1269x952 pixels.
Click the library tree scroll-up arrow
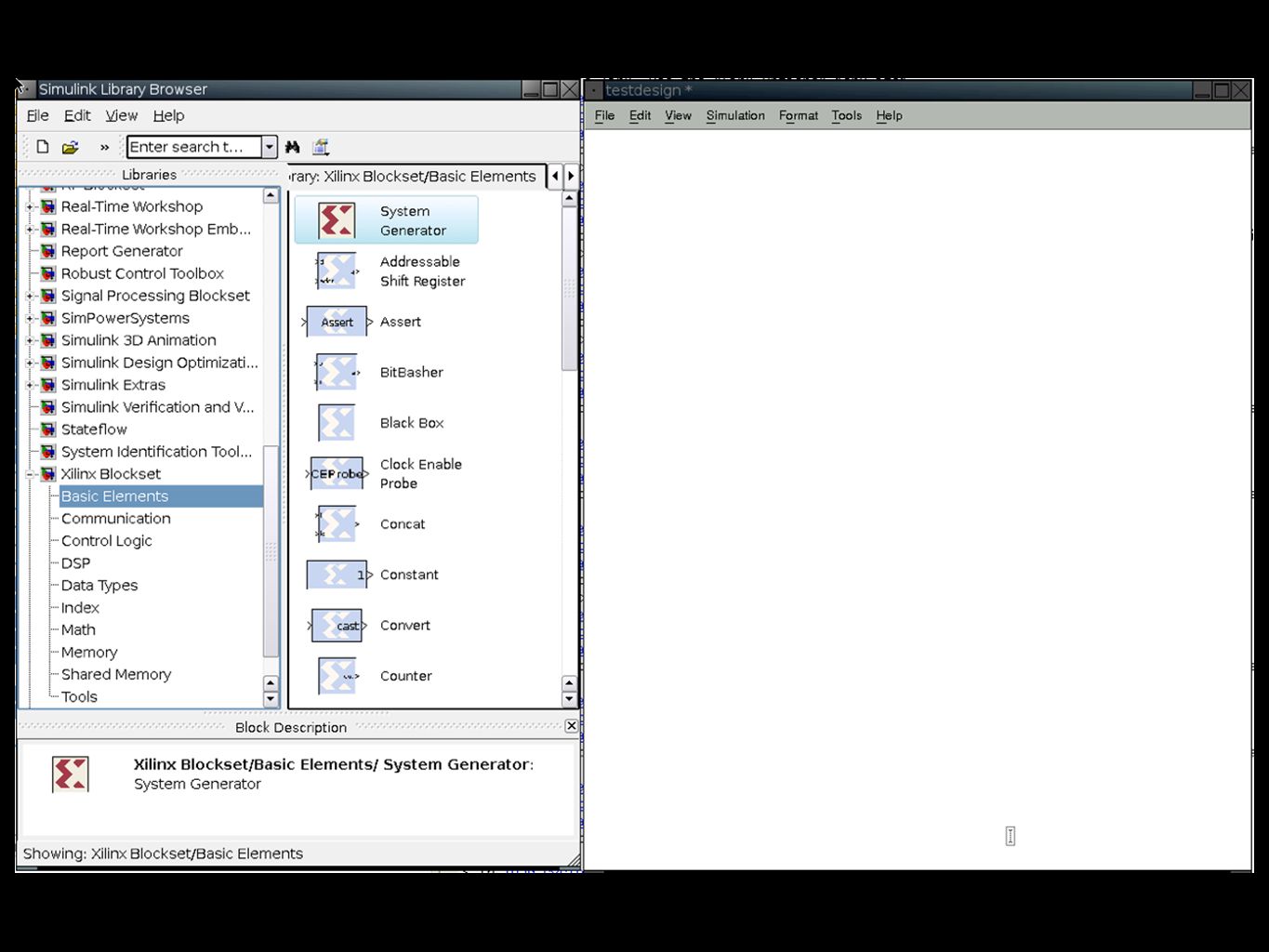pos(271,195)
